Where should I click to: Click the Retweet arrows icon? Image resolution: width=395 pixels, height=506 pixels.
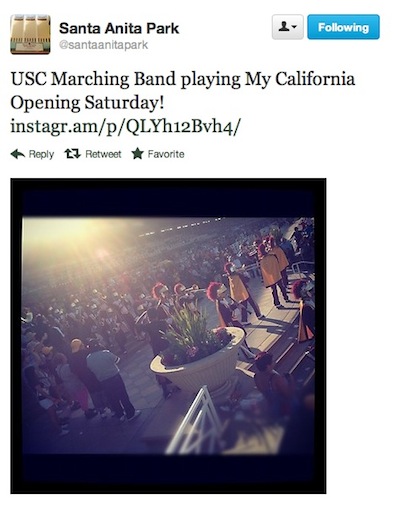coord(73,154)
